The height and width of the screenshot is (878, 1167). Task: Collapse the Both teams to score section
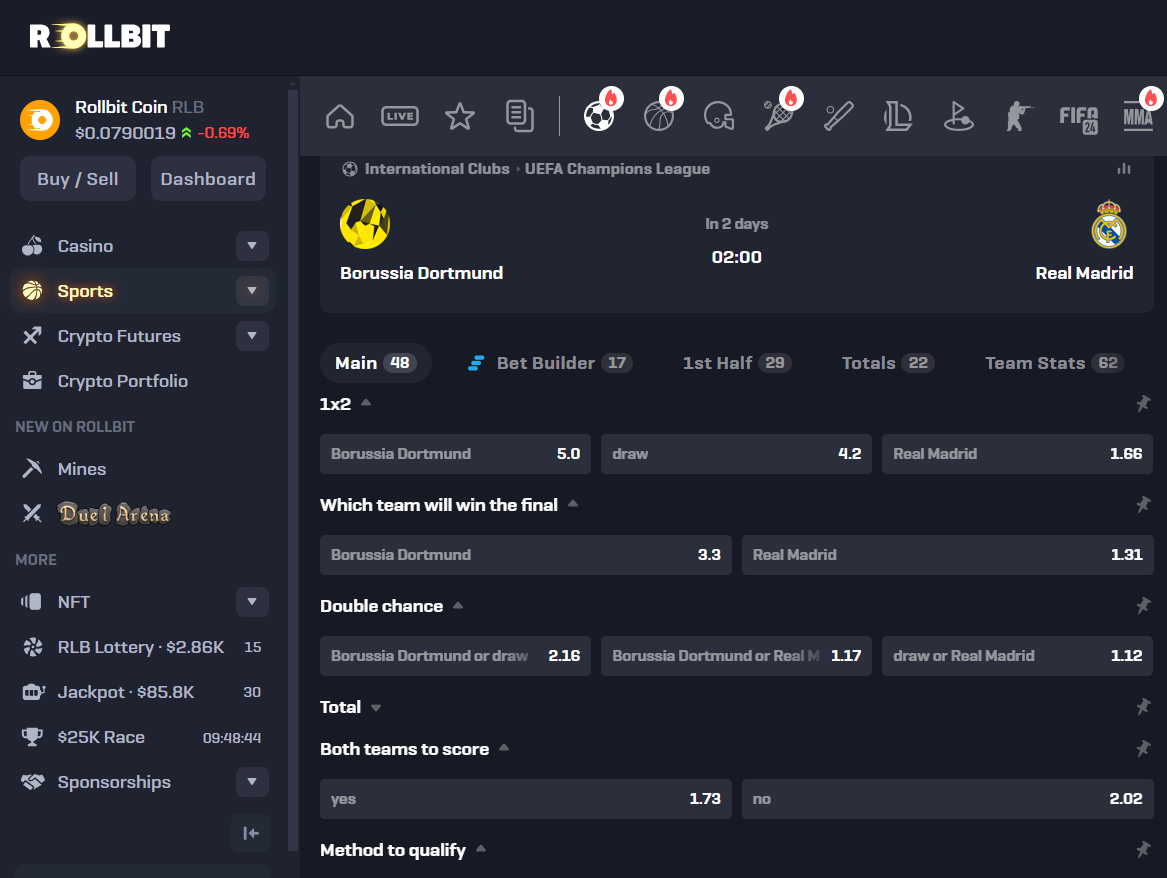[x=504, y=748]
